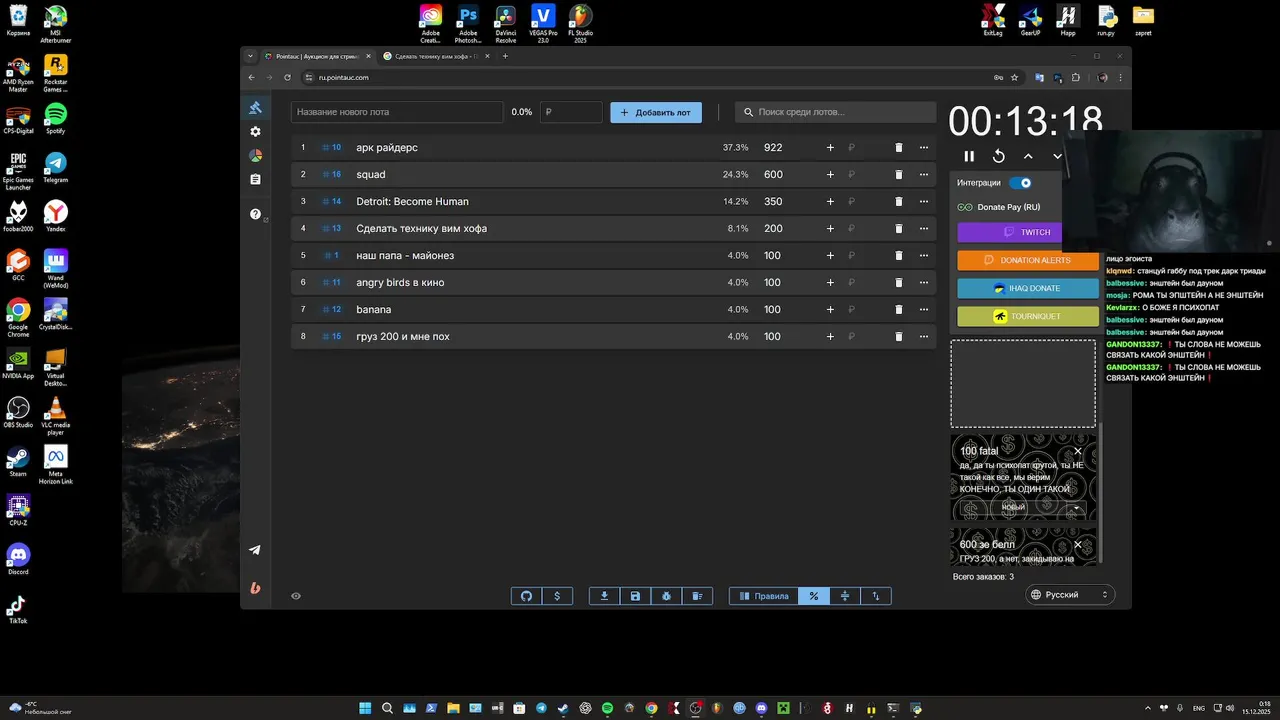The width and height of the screenshot is (1280, 720).
Task: Open the wheel pie-chart icon in sidebar
Action: pyautogui.click(x=255, y=156)
